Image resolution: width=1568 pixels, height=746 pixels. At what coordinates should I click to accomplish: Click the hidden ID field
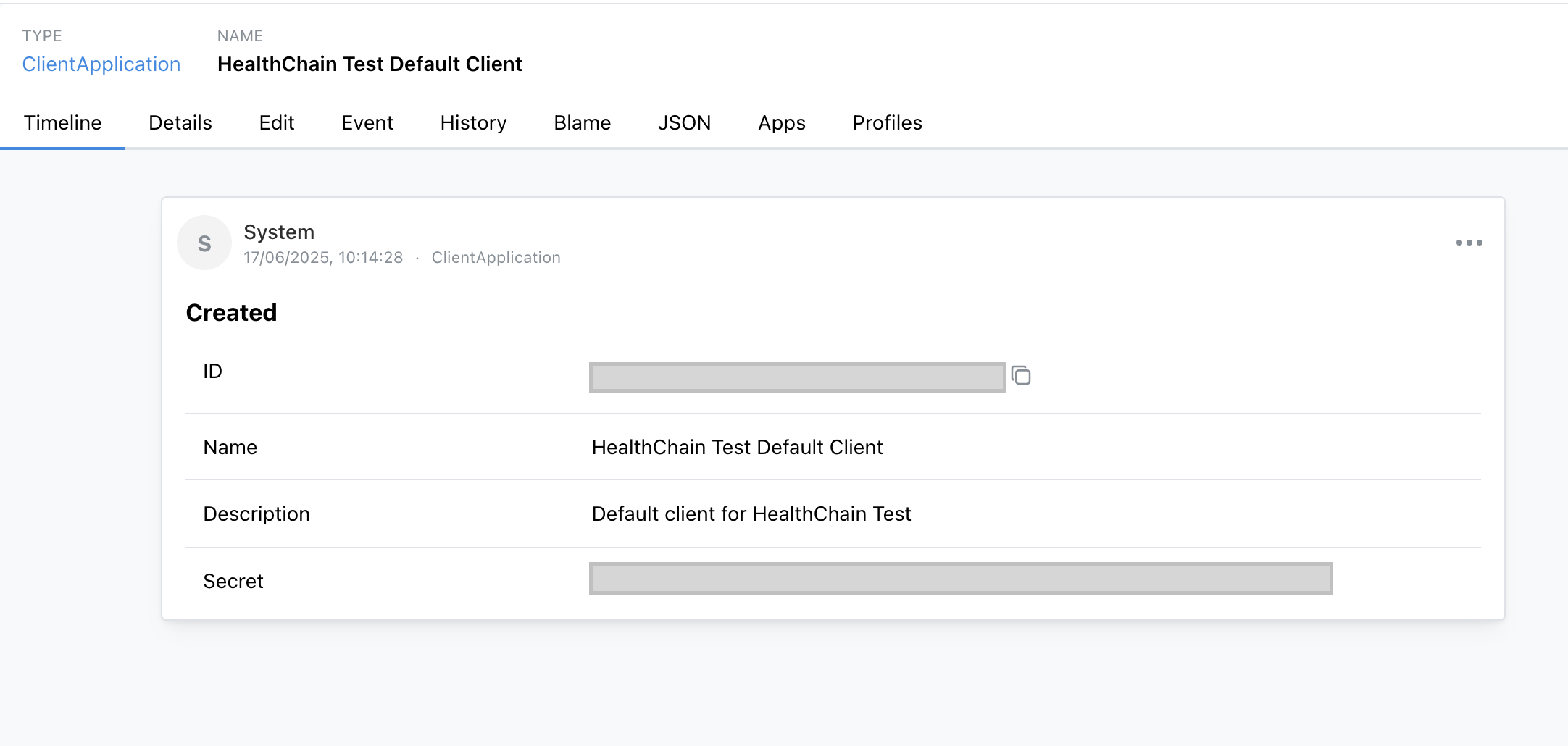tap(794, 375)
